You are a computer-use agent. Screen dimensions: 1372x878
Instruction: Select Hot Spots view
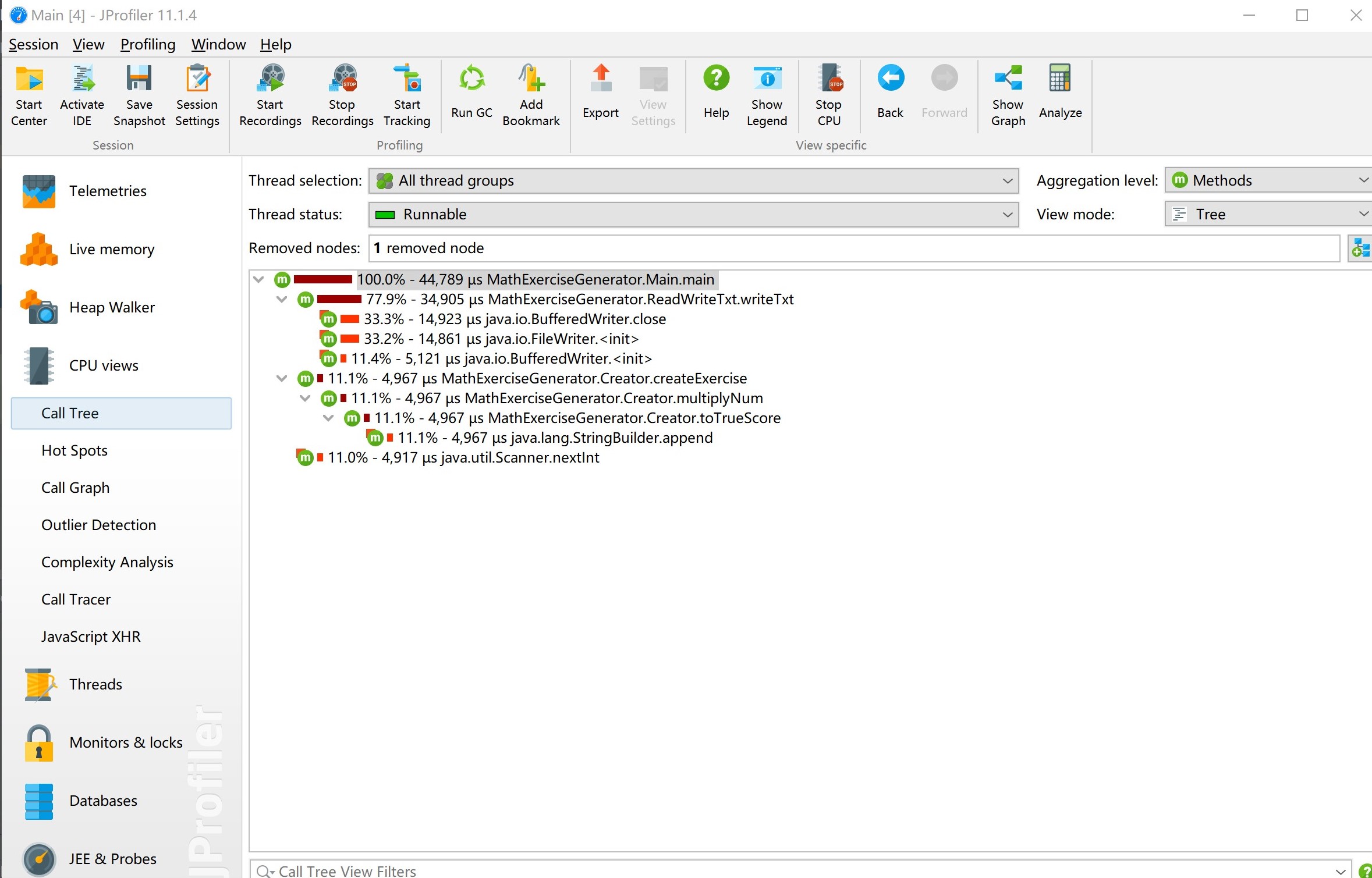75,450
